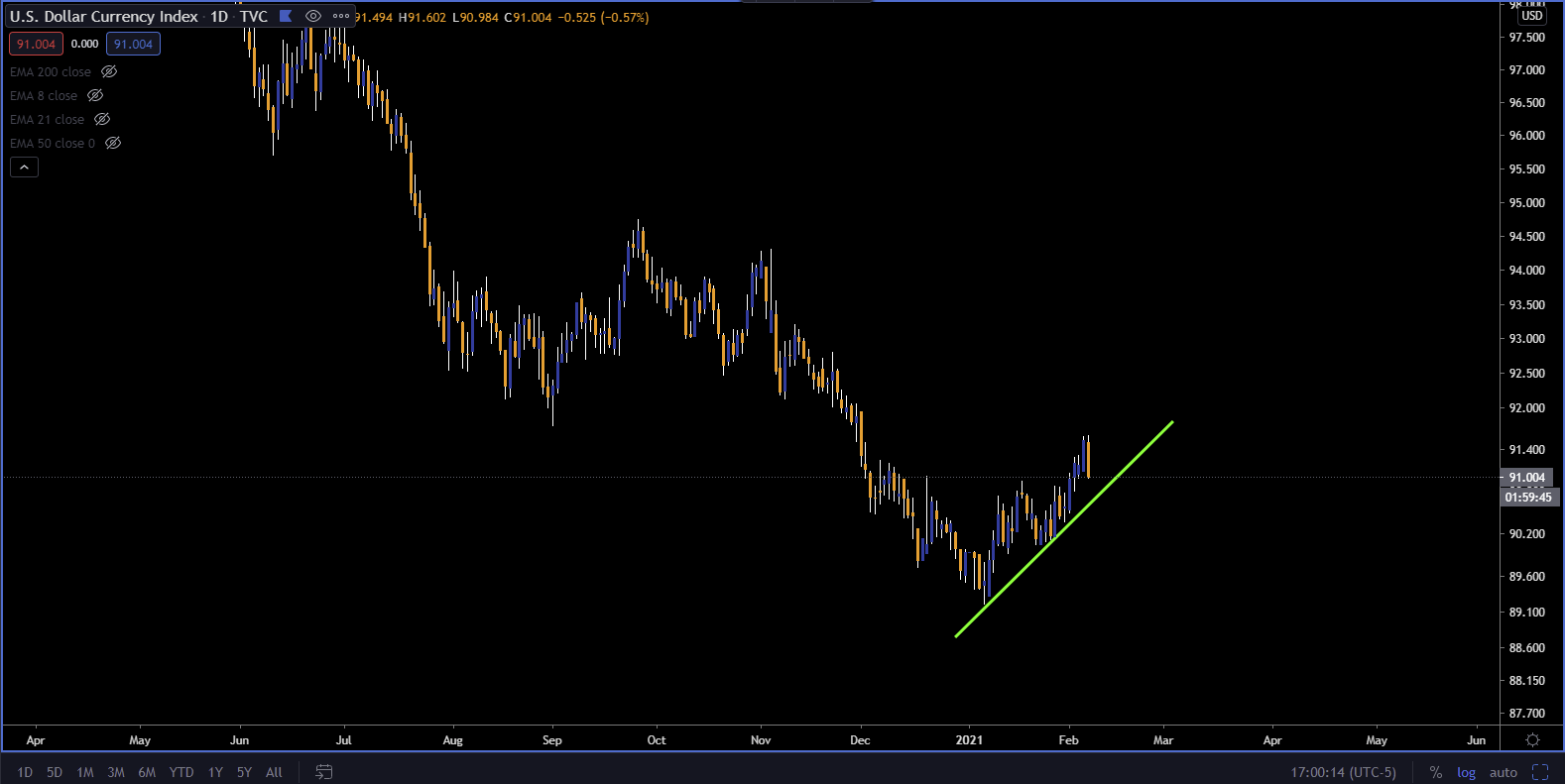Toggle percent scale mode

tap(1435, 772)
